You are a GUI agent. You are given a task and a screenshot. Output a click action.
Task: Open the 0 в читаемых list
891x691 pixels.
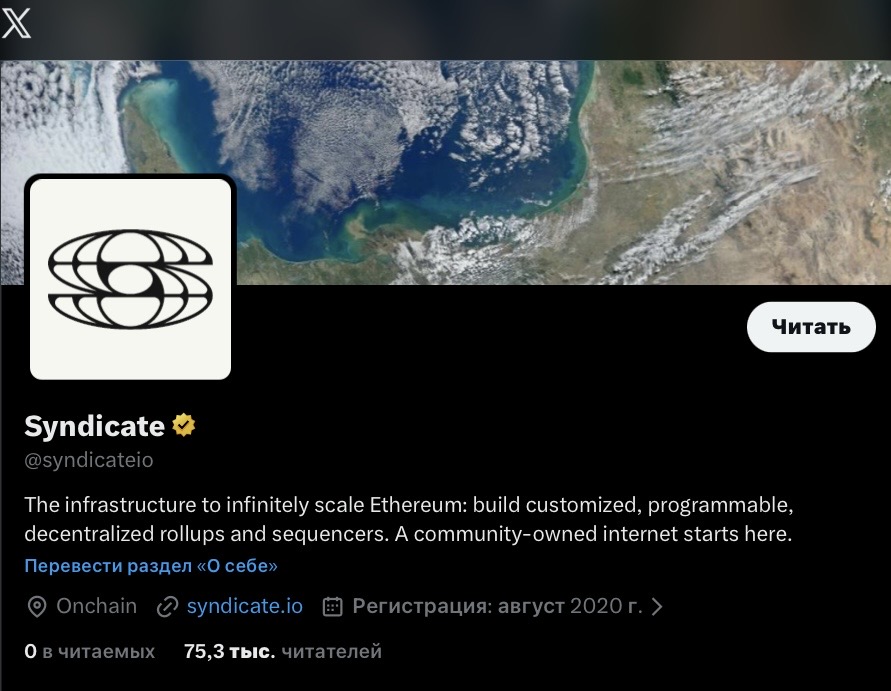coord(90,652)
